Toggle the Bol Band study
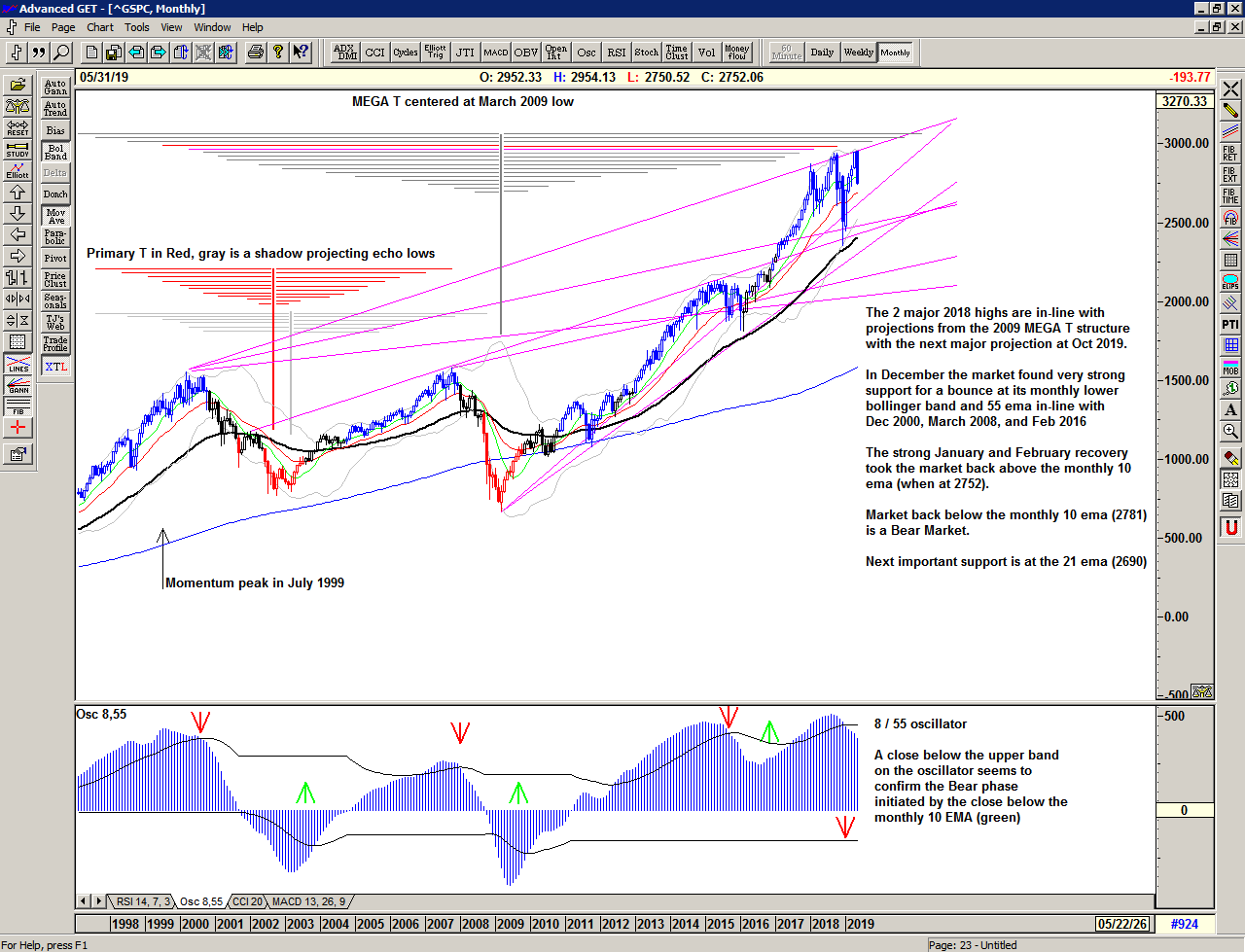The image size is (1245, 952). pos(55,152)
